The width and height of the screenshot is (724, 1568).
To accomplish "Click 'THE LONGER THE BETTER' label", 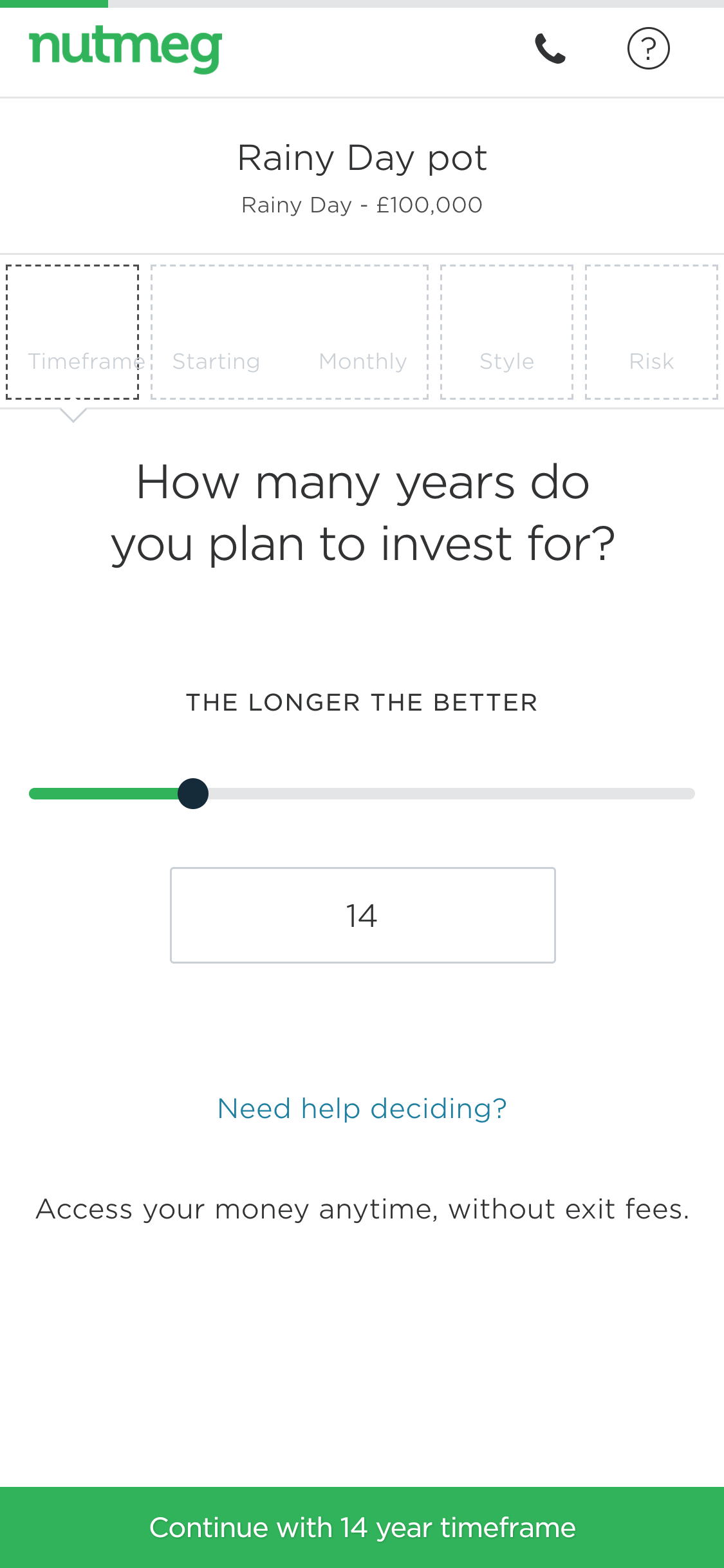I will click(x=362, y=702).
